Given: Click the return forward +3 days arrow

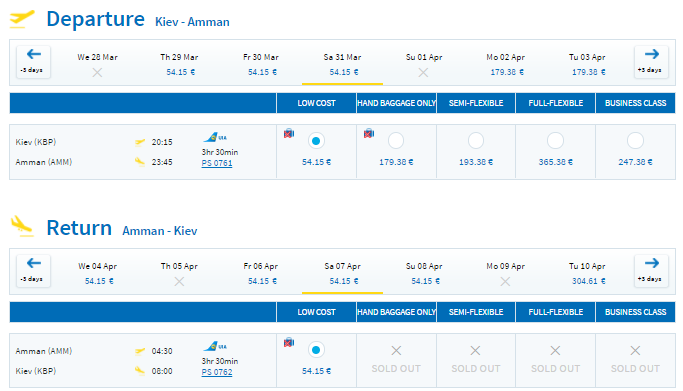Looking at the screenshot, I should point(651,271).
